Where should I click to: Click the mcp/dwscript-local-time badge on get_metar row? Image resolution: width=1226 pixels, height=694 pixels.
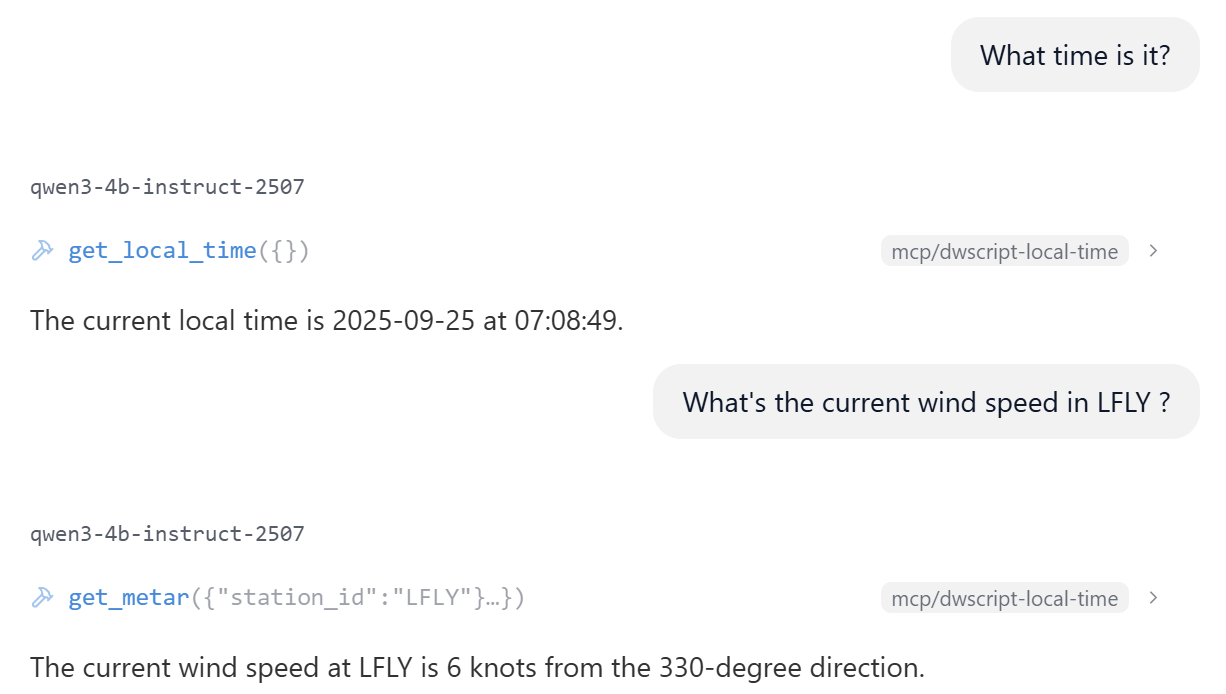tap(1004, 599)
